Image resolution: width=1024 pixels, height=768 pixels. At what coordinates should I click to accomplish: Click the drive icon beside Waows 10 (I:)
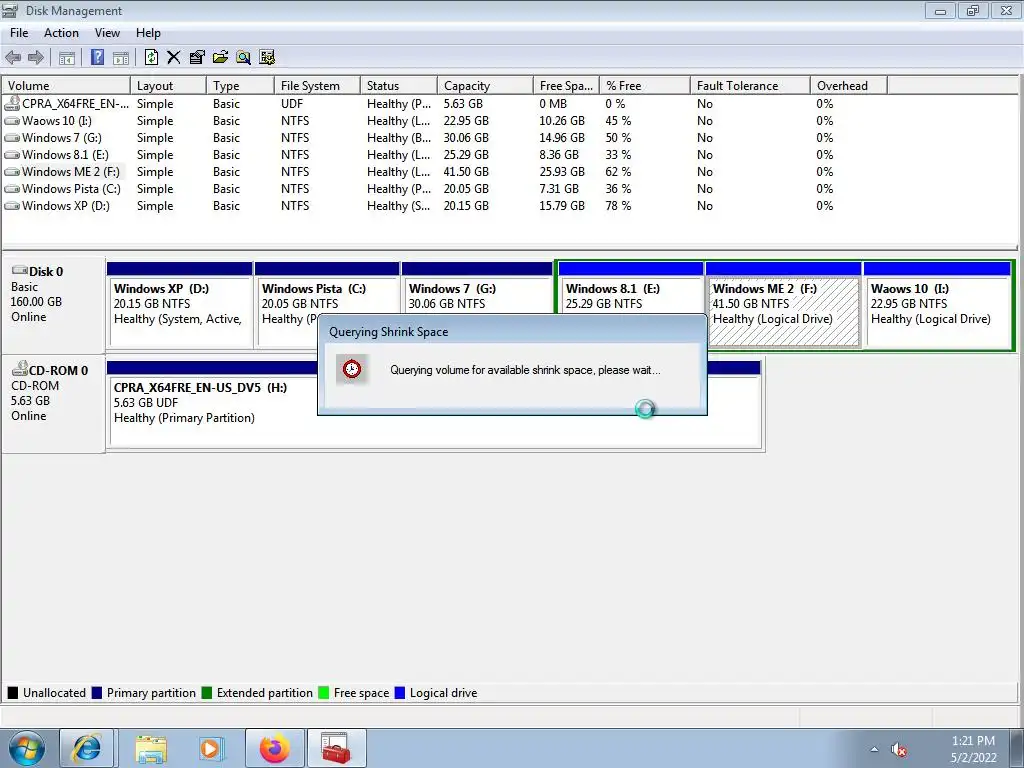point(12,121)
